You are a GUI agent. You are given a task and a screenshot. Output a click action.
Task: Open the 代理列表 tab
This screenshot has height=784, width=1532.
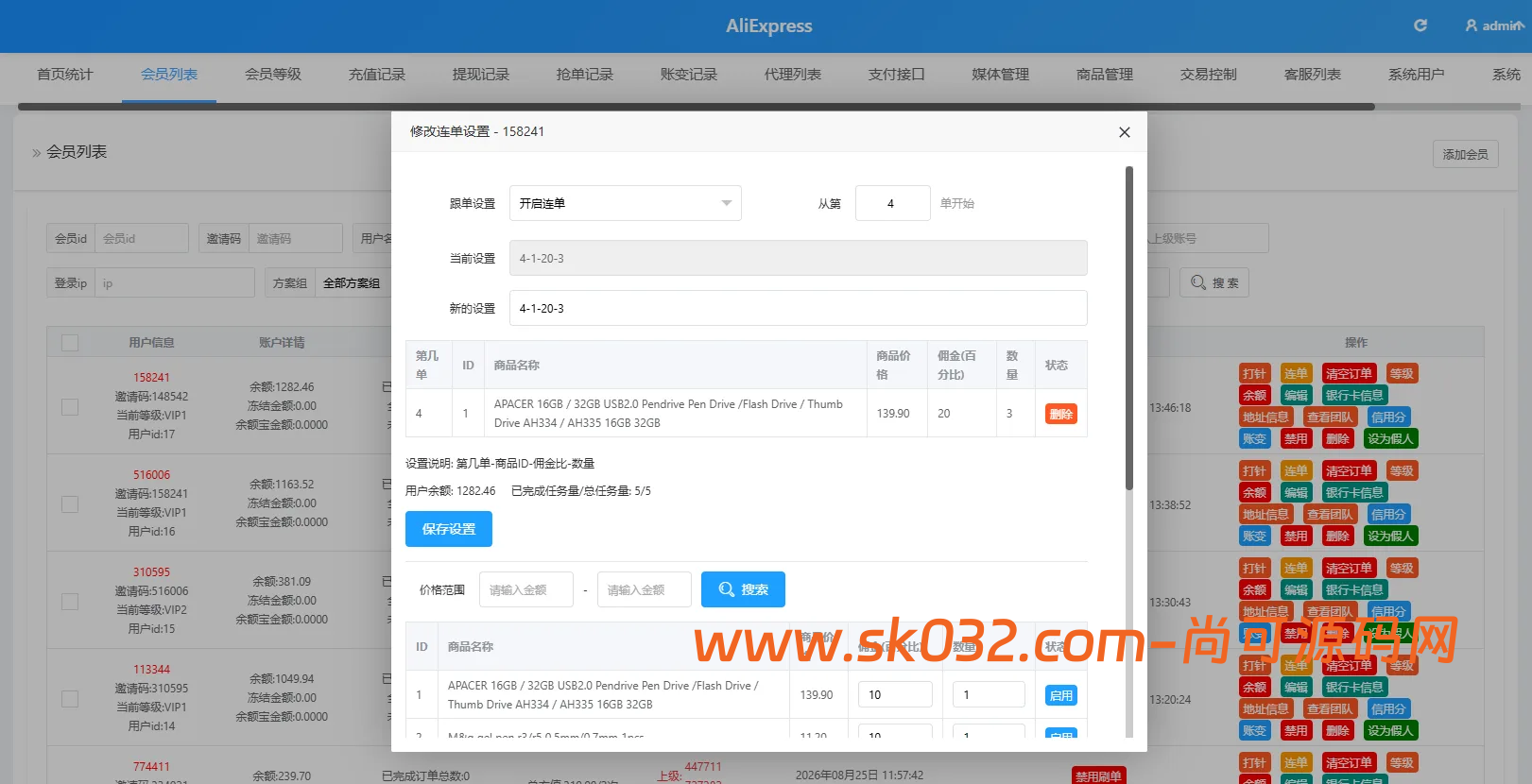click(x=793, y=75)
